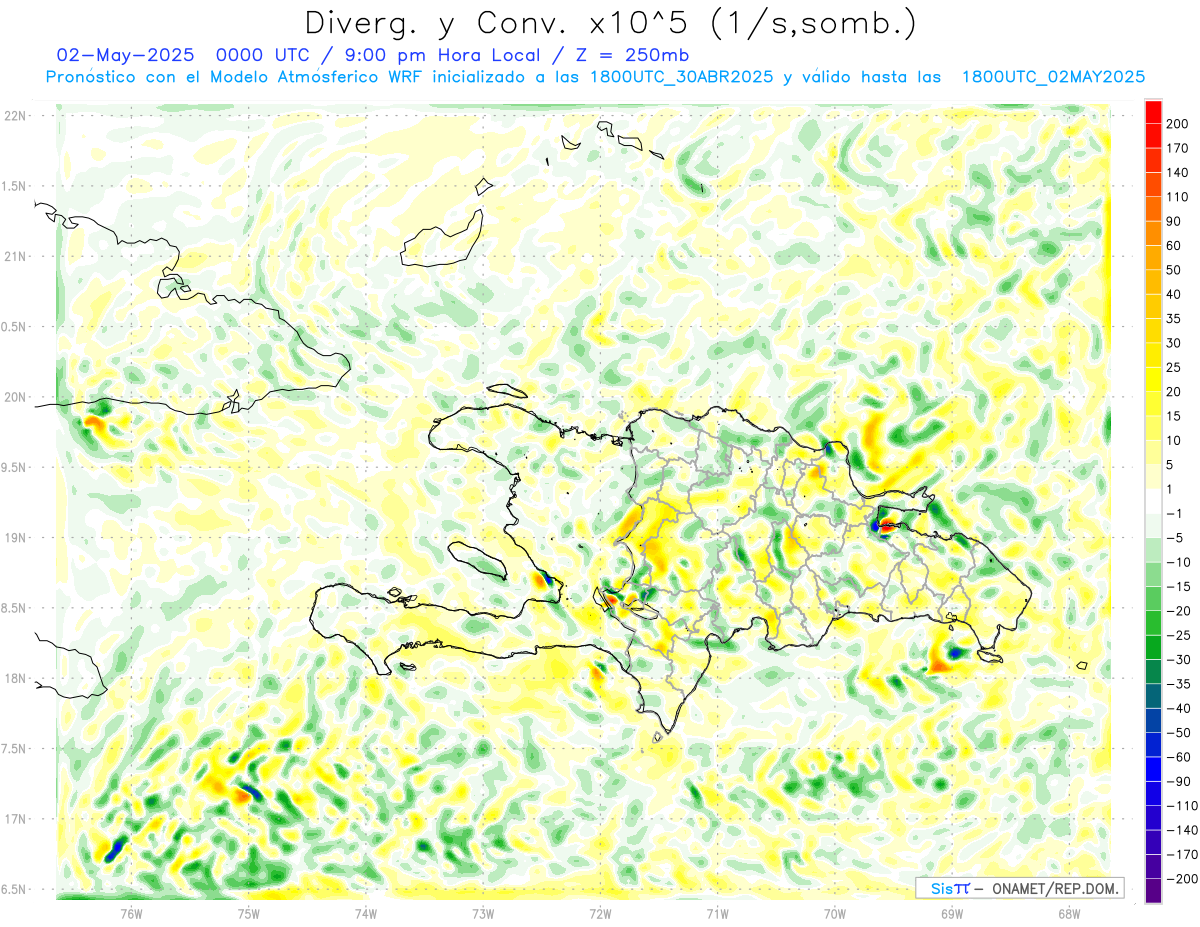Click the '-90' colorbar value
Viewport: 1200px width, 927px height.
(1180, 781)
